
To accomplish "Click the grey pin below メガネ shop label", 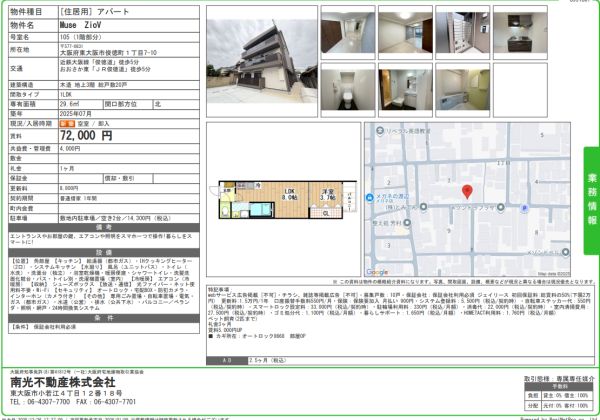I will click(x=407, y=222).
